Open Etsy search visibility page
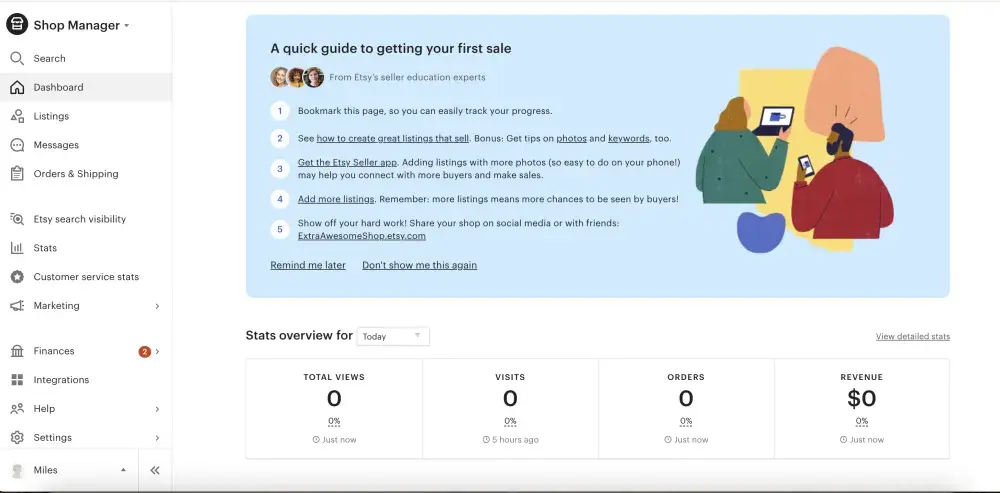1000x493 pixels. click(x=79, y=219)
